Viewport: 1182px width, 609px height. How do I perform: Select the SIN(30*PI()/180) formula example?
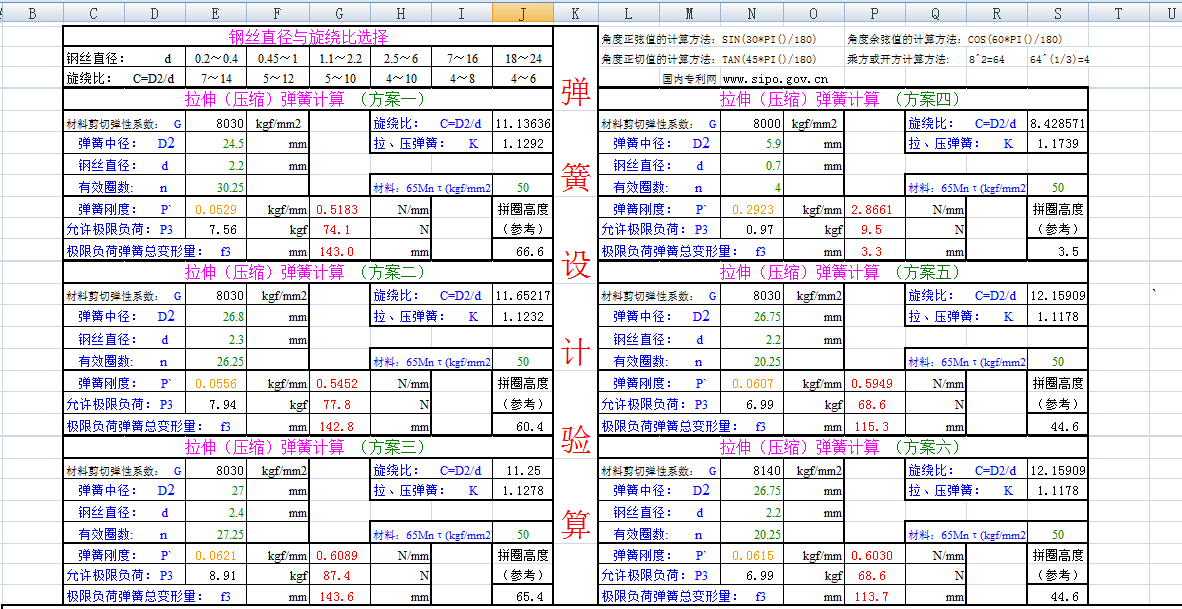click(768, 39)
